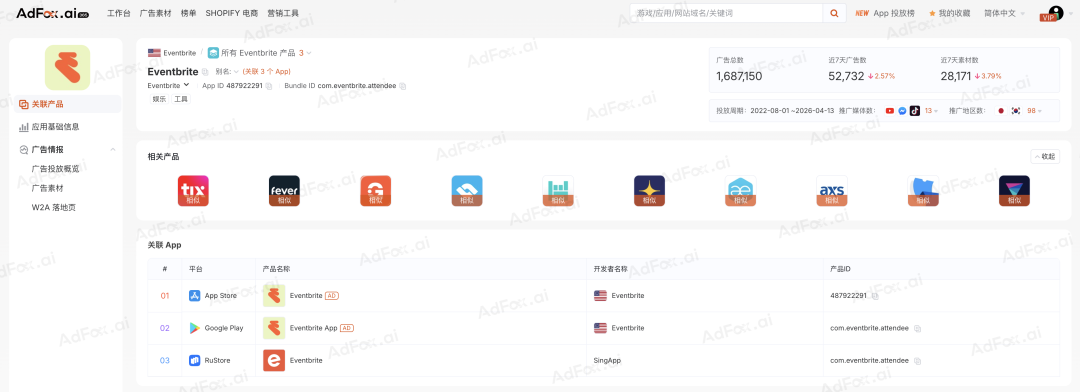Open the 简体中文 language dropdown
Viewport: 1080px width, 392px height.
pos(1004,13)
